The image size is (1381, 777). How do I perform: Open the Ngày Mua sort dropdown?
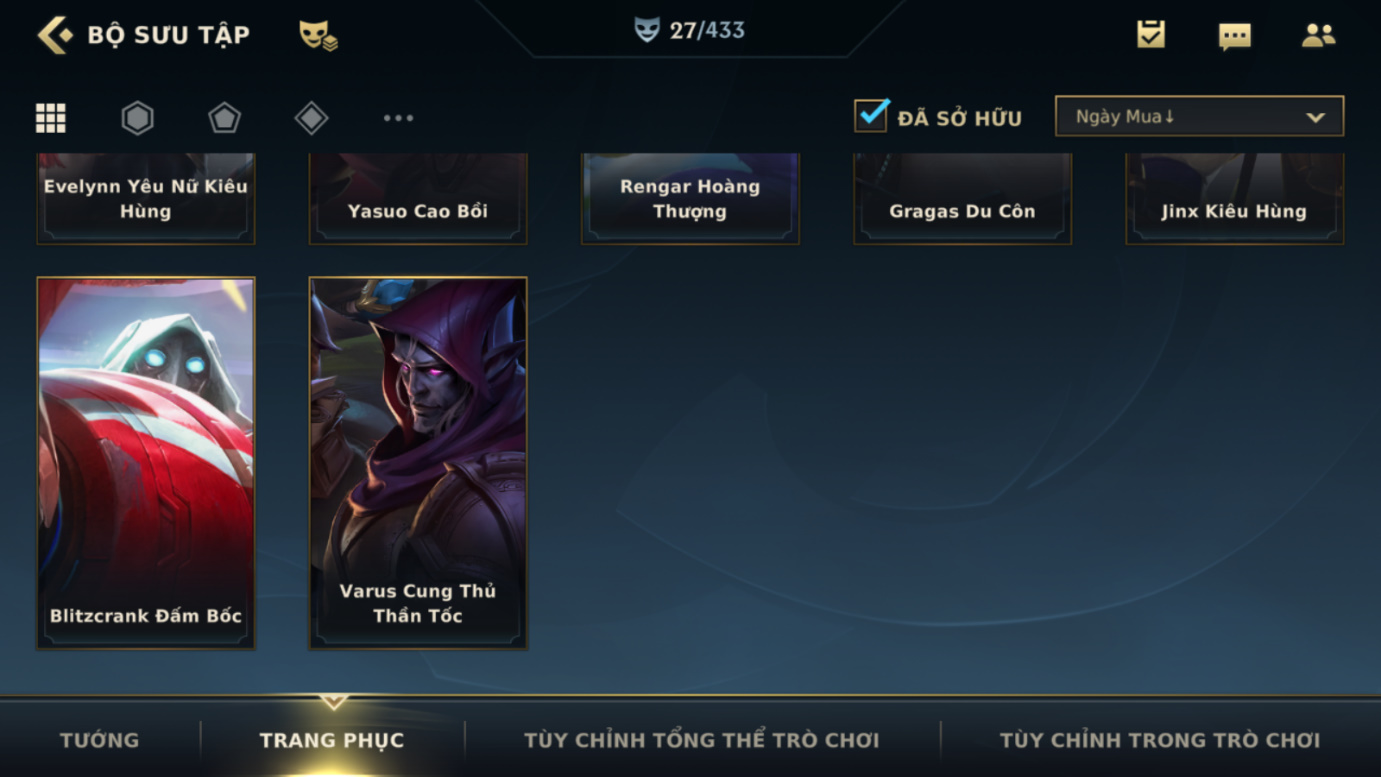tap(1199, 116)
